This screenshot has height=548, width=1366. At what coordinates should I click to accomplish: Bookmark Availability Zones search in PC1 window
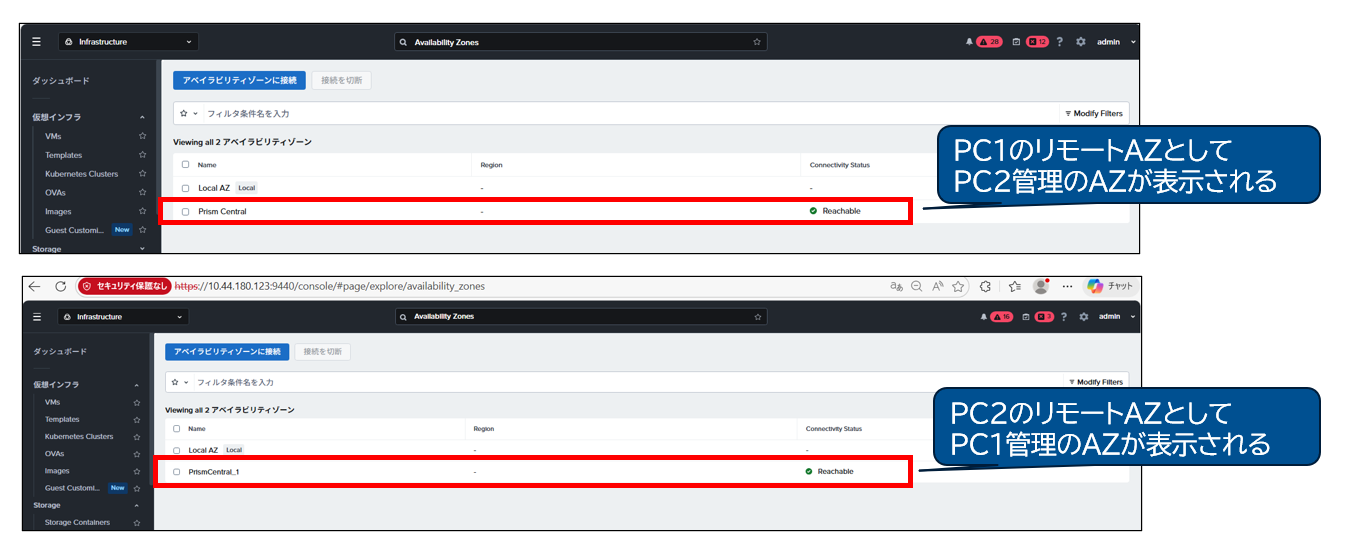coord(757,42)
